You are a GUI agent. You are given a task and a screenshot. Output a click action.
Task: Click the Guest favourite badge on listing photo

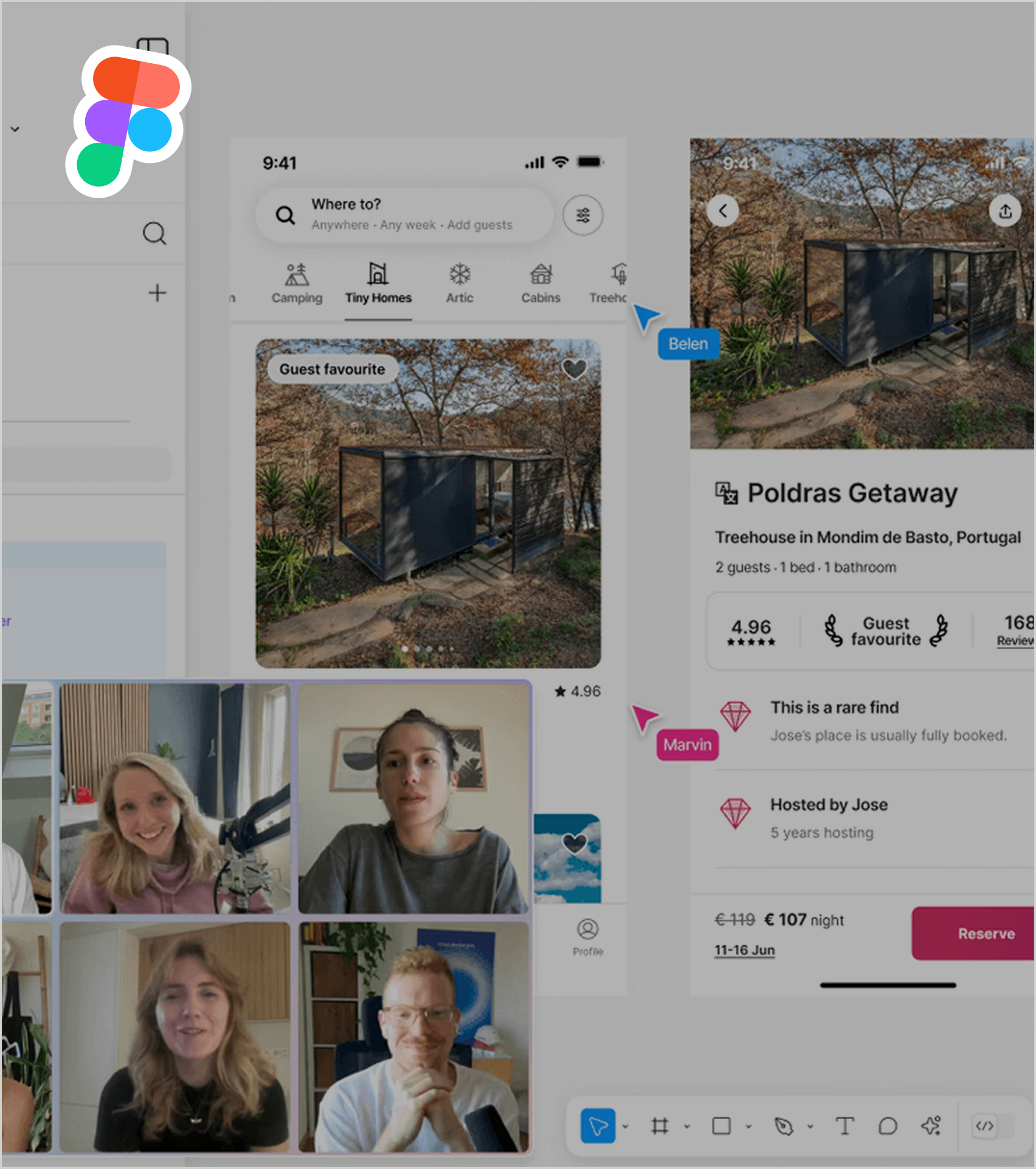(333, 369)
